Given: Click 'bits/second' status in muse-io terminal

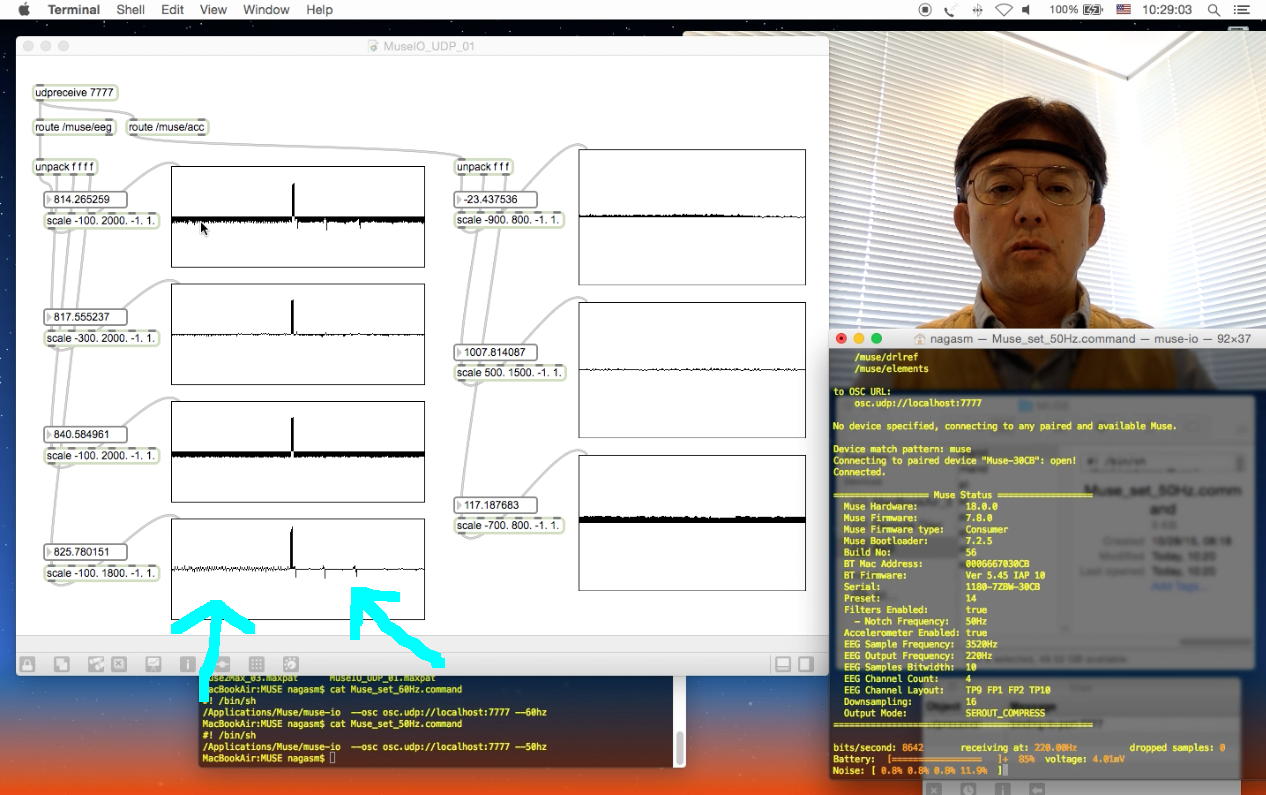Looking at the screenshot, I should tap(878, 747).
